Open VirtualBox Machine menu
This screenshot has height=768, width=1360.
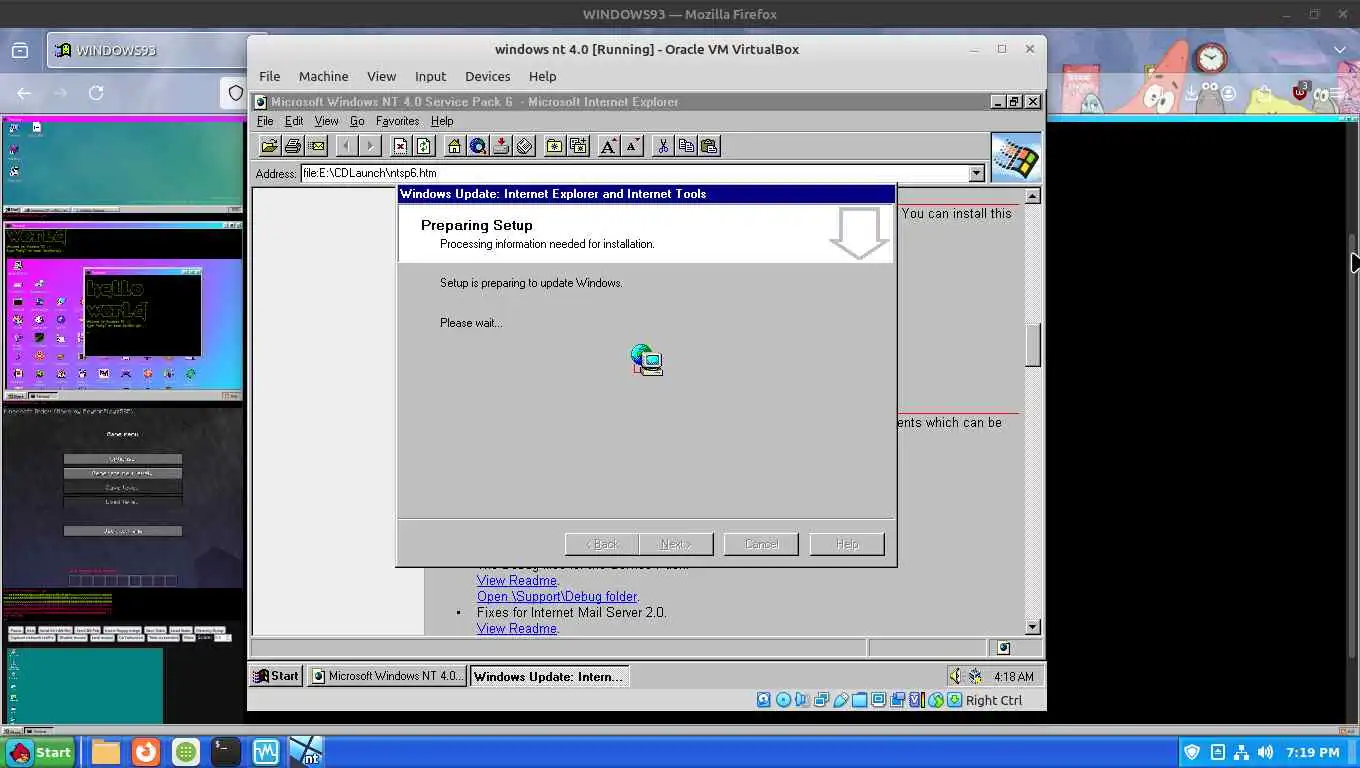point(323,76)
